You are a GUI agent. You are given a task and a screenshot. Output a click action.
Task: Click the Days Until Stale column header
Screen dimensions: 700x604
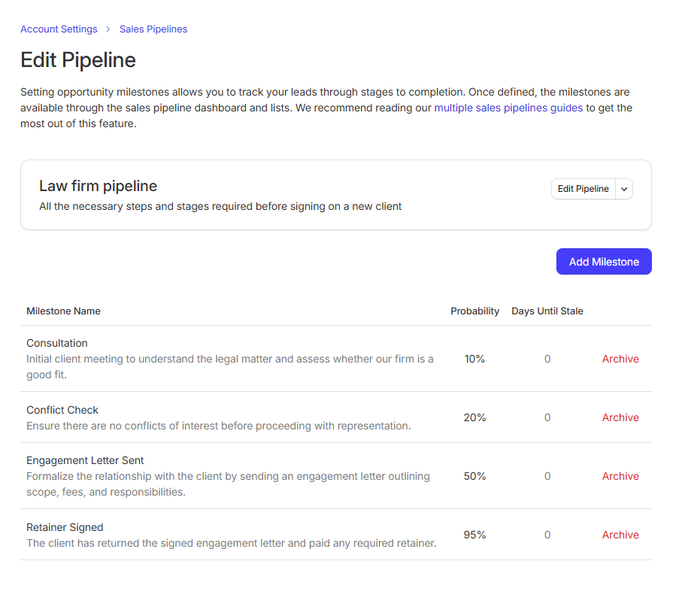[x=547, y=311]
